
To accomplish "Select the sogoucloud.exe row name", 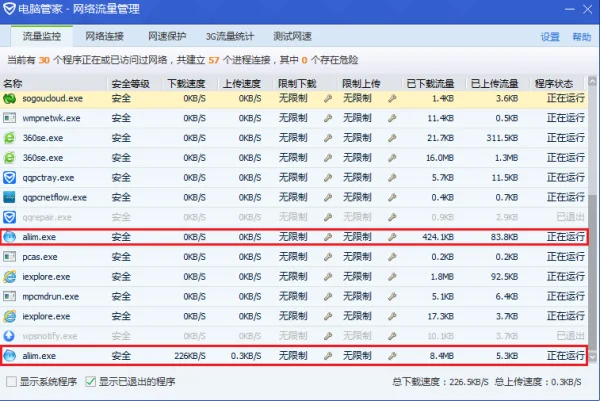I will tap(52, 99).
